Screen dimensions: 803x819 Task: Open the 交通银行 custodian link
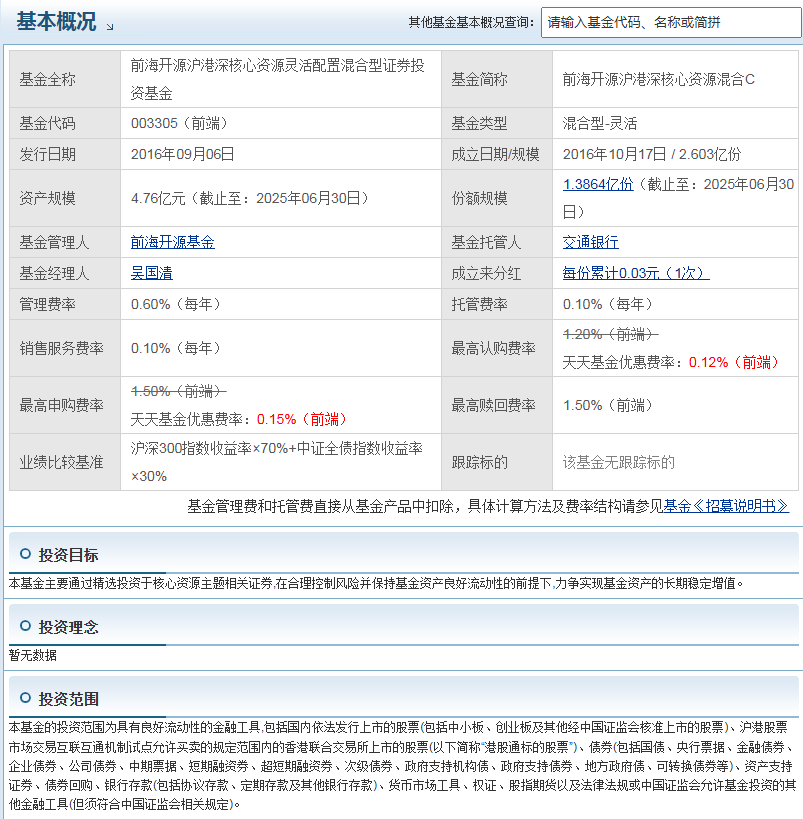(590, 242)
